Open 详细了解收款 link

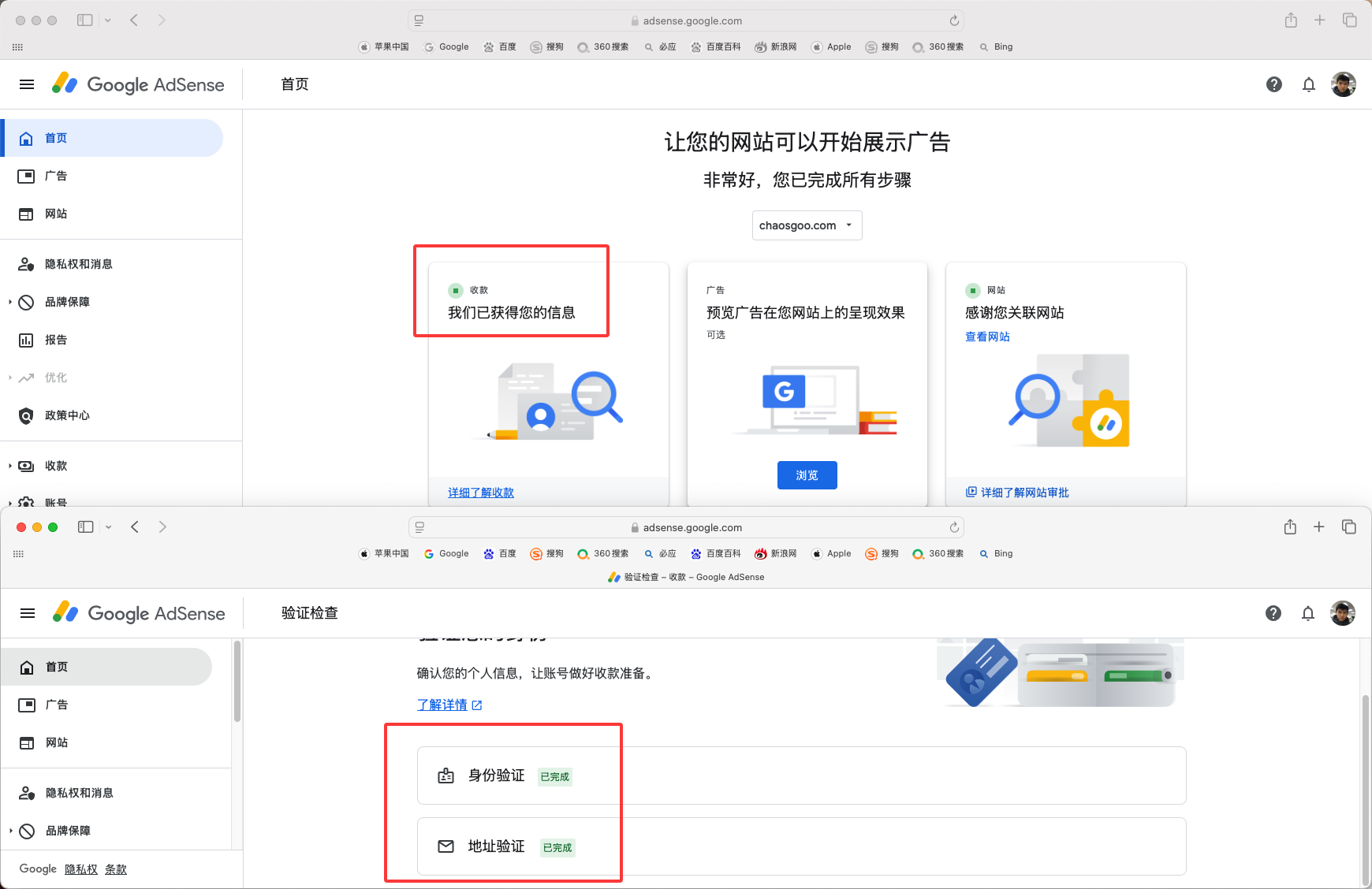(x=481, y=493)
